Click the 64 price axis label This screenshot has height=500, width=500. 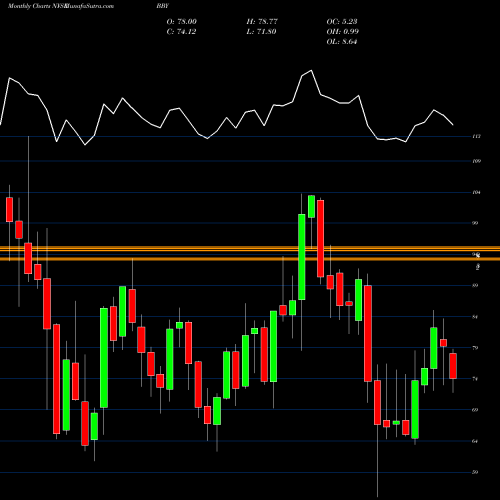(475, 441)
